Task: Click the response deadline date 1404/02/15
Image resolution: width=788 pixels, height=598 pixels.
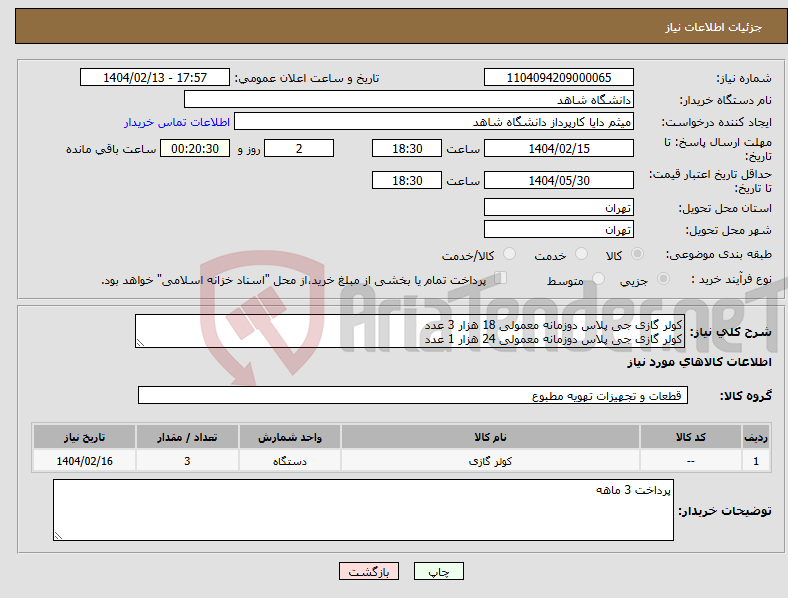Action: (559, 149)
